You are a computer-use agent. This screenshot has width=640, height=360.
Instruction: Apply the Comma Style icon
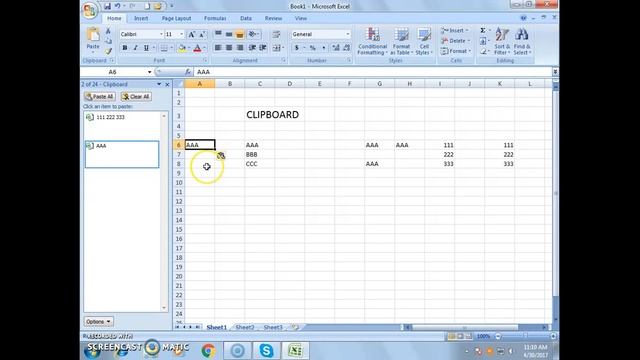click(323, 48)
